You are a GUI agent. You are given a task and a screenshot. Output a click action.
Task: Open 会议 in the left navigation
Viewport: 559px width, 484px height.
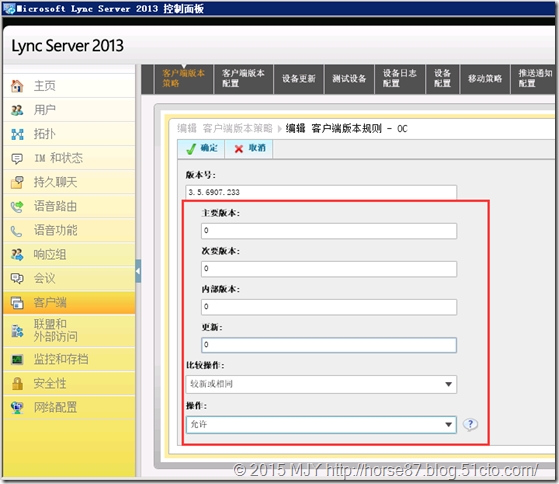[69, 278]
